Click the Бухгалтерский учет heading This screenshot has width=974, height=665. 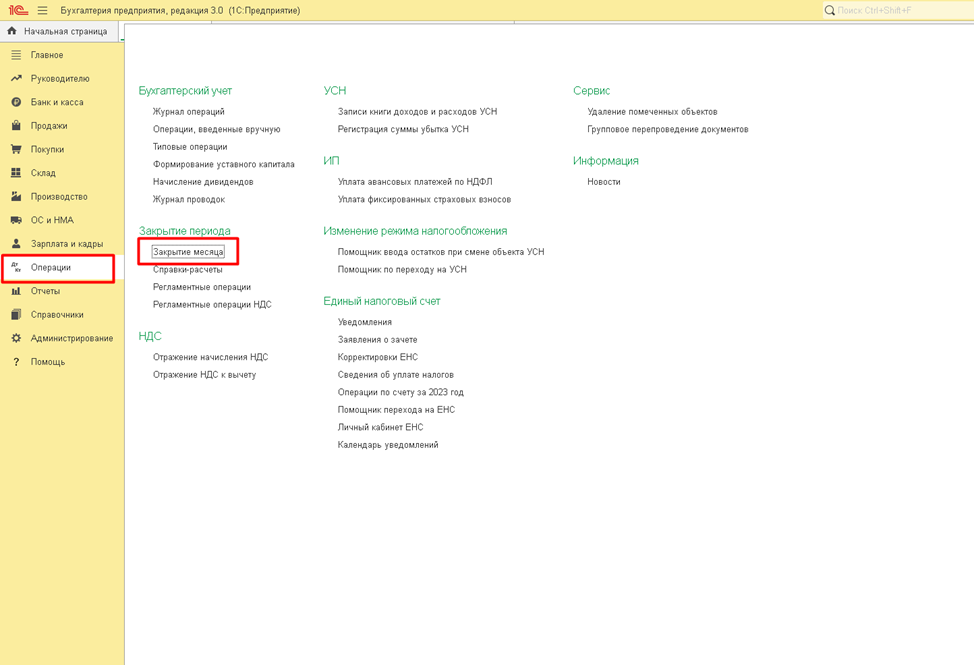185,91
